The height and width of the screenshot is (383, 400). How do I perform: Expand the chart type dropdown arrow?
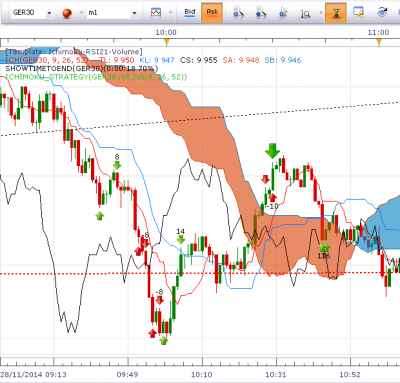[x=170, y=13]
